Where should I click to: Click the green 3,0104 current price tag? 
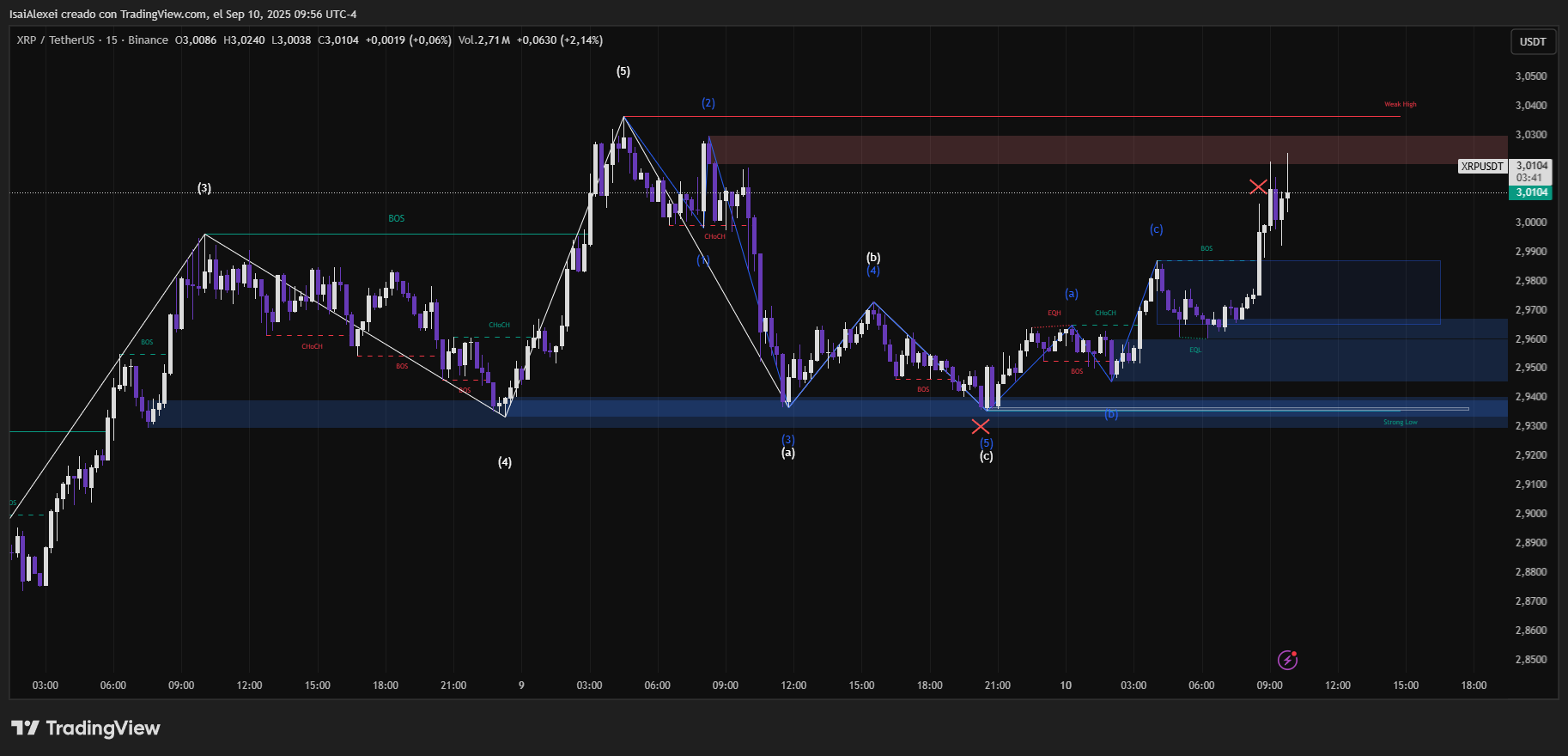click(1531, 192)
